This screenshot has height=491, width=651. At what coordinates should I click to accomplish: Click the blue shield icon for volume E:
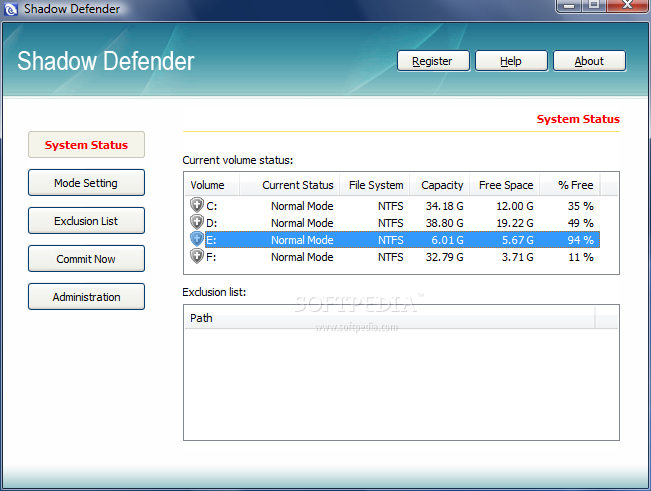196,239
